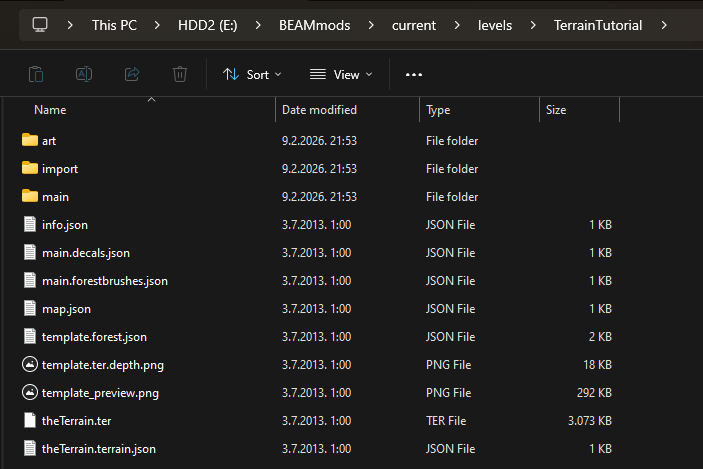Click the 18 KB size value
The height and width of the screenshot is (469, 703).
coord(597,365)
